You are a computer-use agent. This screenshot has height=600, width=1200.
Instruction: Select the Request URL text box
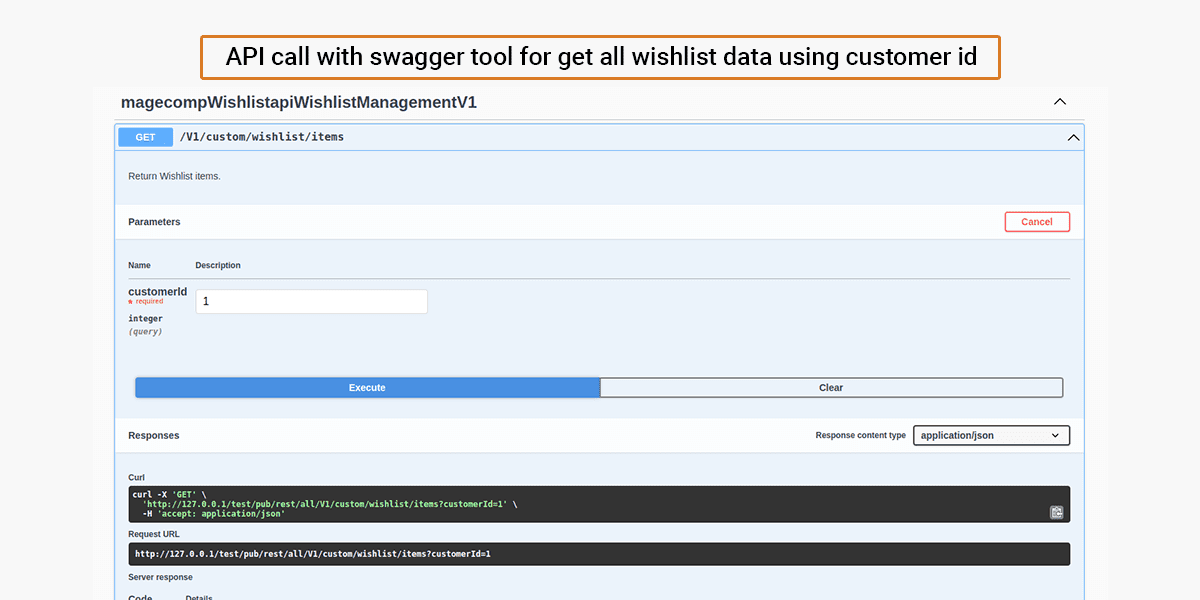click(599, 554)
